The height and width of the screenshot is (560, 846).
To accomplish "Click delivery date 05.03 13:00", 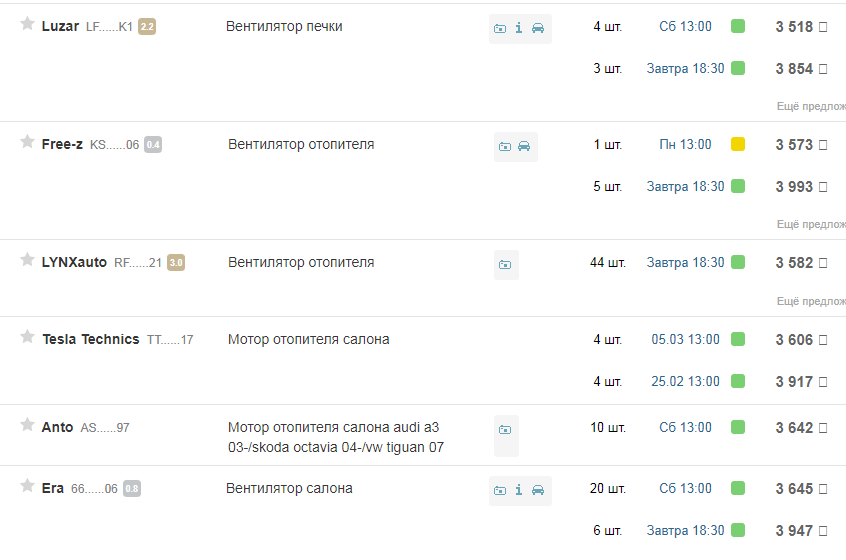I will click(x=685, y=339).
